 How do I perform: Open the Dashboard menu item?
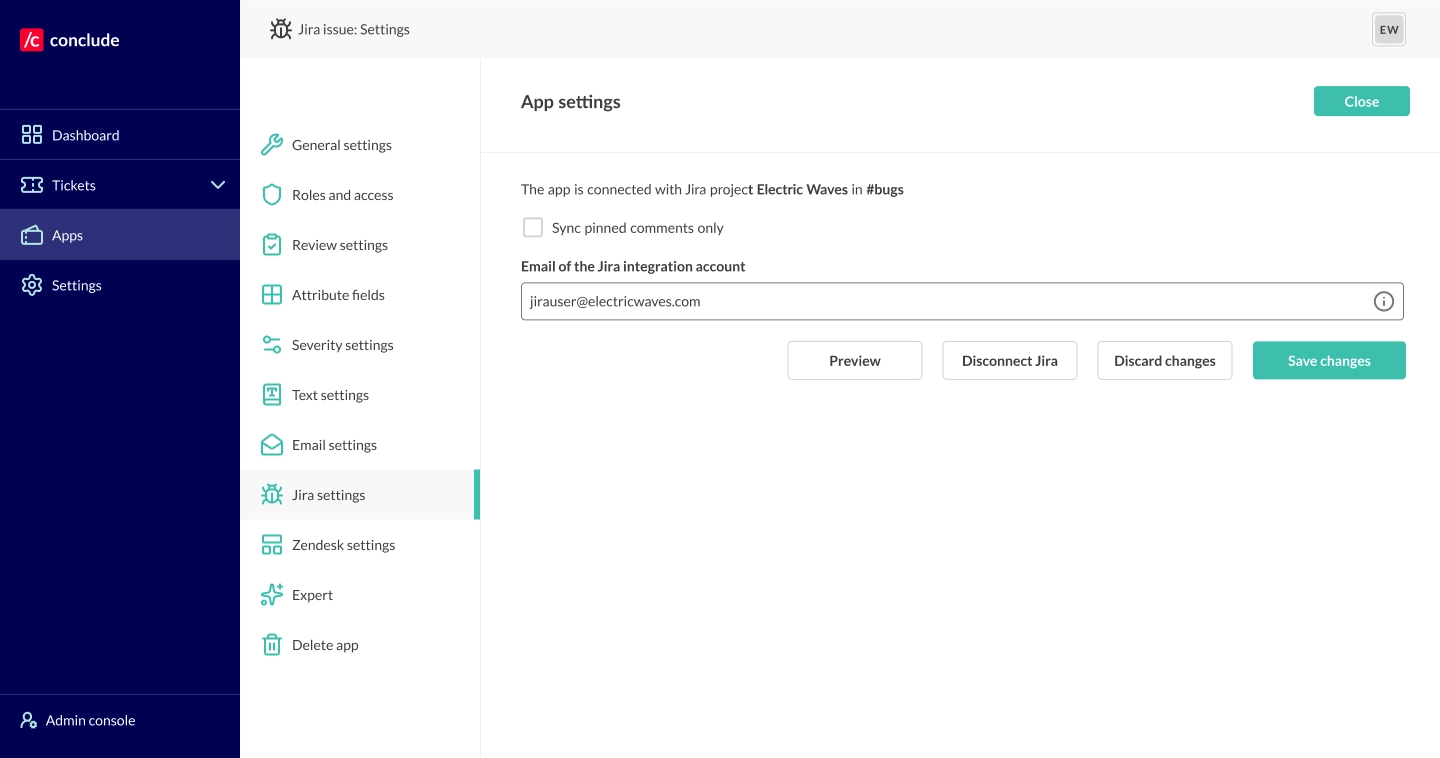[85, 134]
